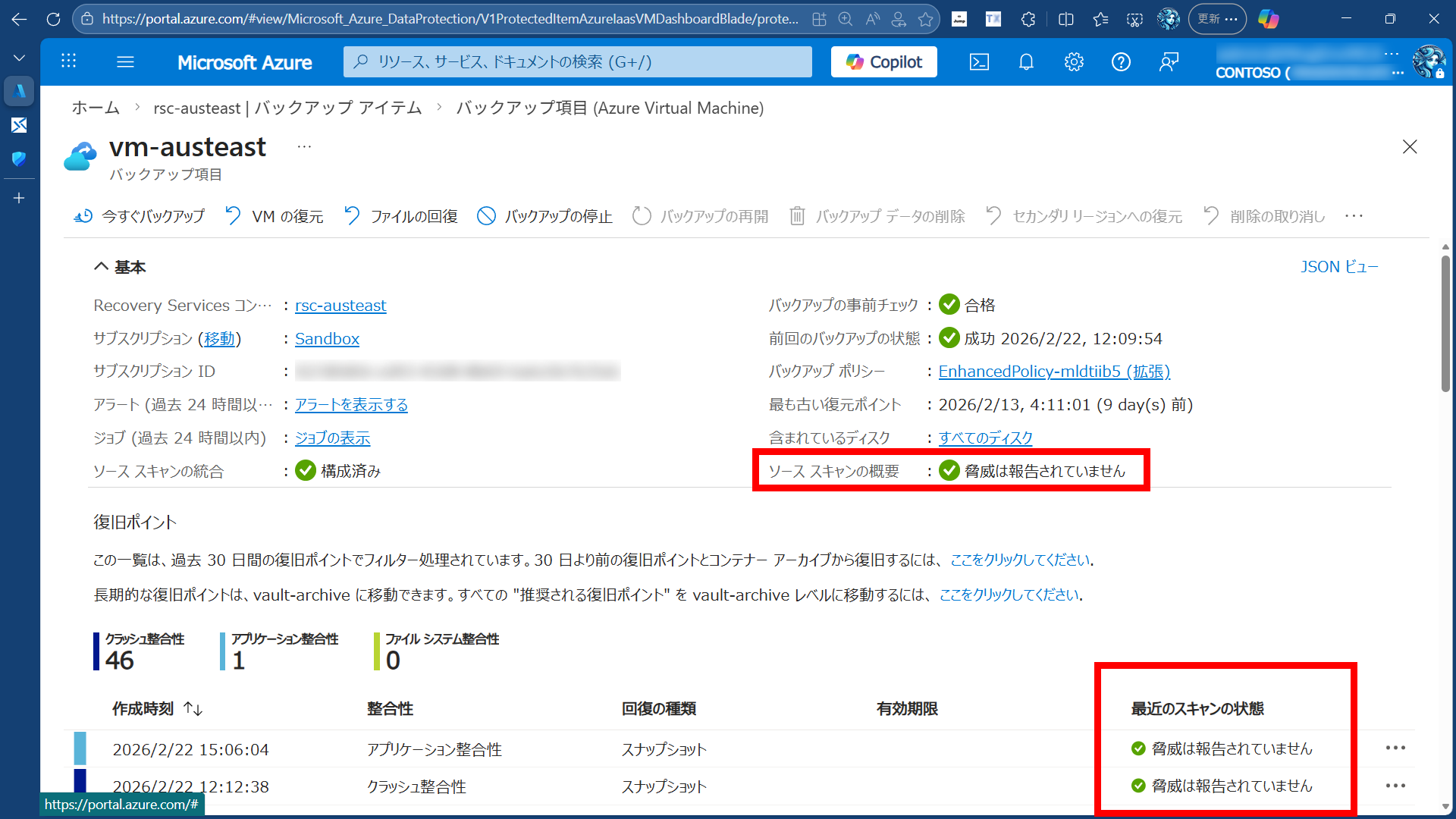Open the JSON ビュー link
The width and height of the screenshot is (1456, 819).
click(x=1338, y=266)
